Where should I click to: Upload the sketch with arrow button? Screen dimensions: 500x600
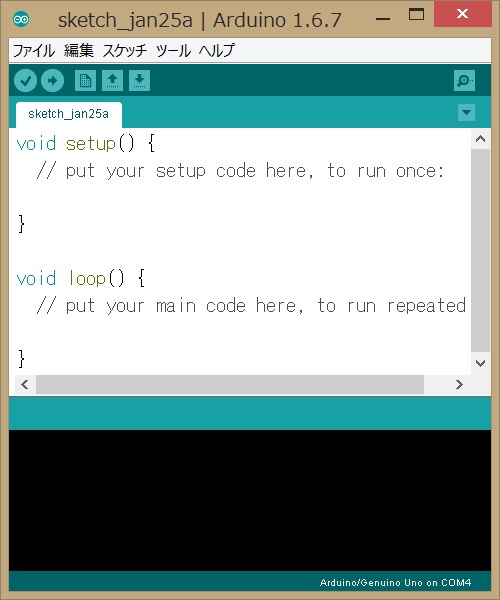52,81
